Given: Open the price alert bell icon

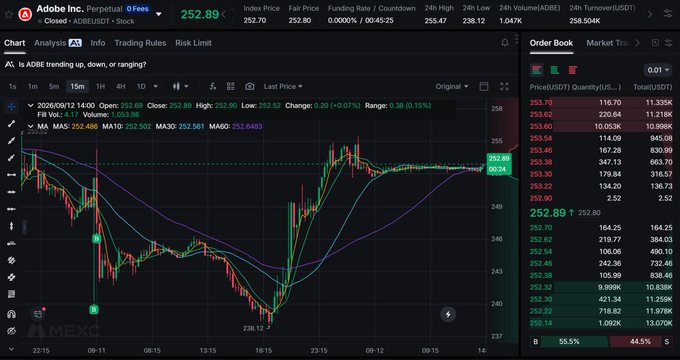Looking at the screenshot, I should (505, 43).
